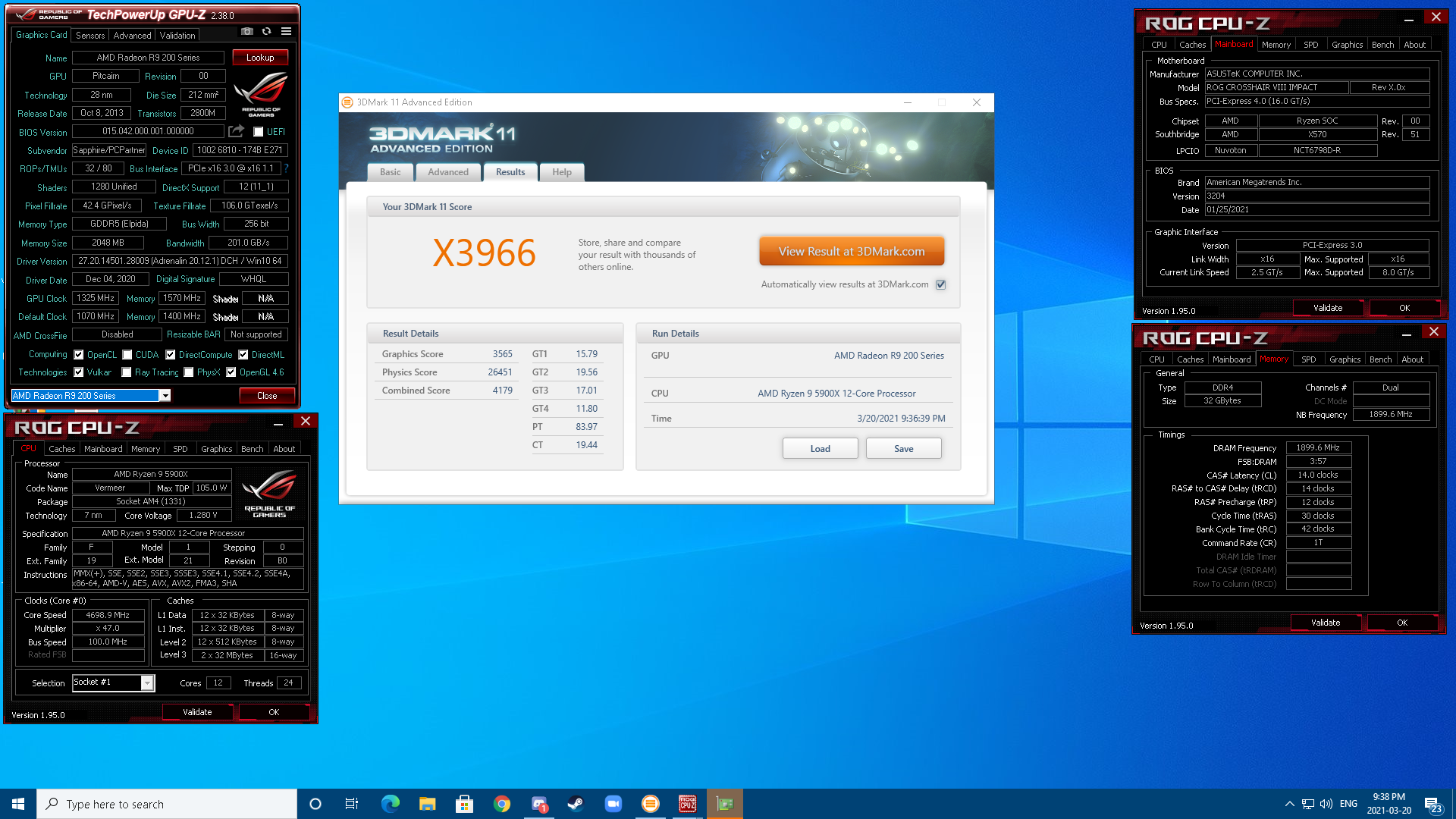Open Google Chrome from the taskbar

[x=501, y=804]
